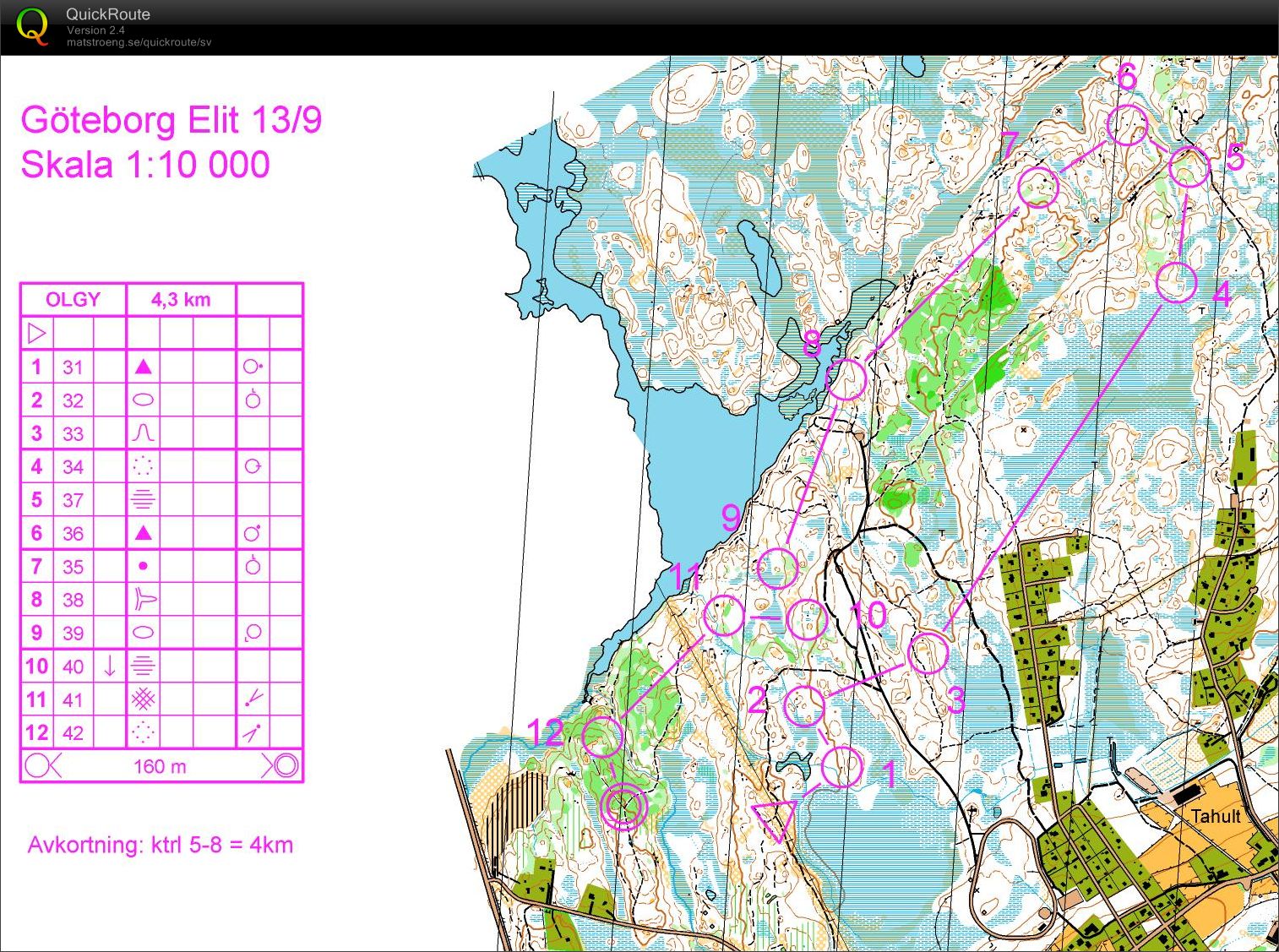The image size is (1279, 952).
Task: Click the start triangle symbol in the control table
Action: 36,333
